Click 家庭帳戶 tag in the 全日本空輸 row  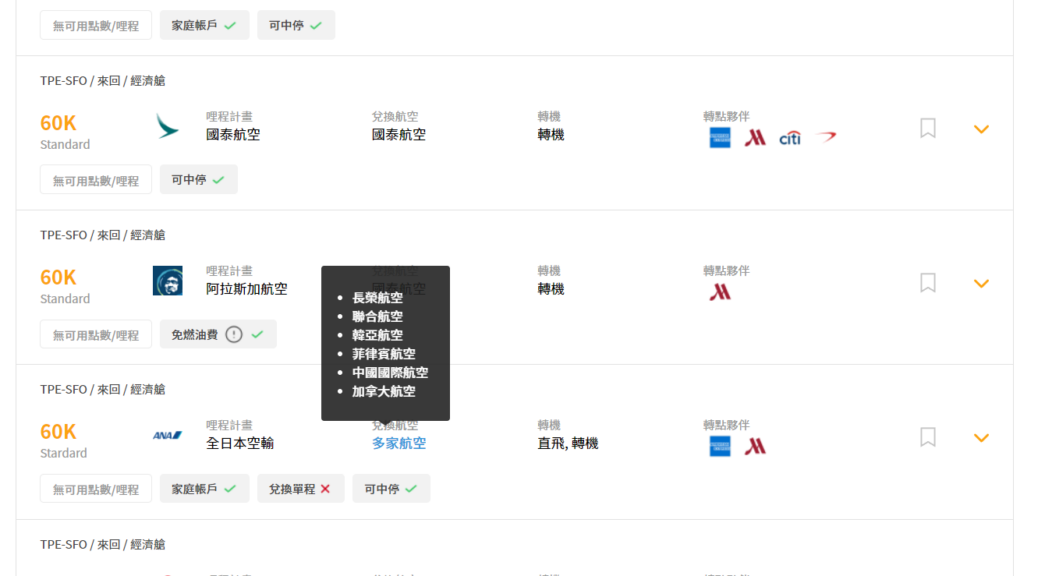pos(204,489)
